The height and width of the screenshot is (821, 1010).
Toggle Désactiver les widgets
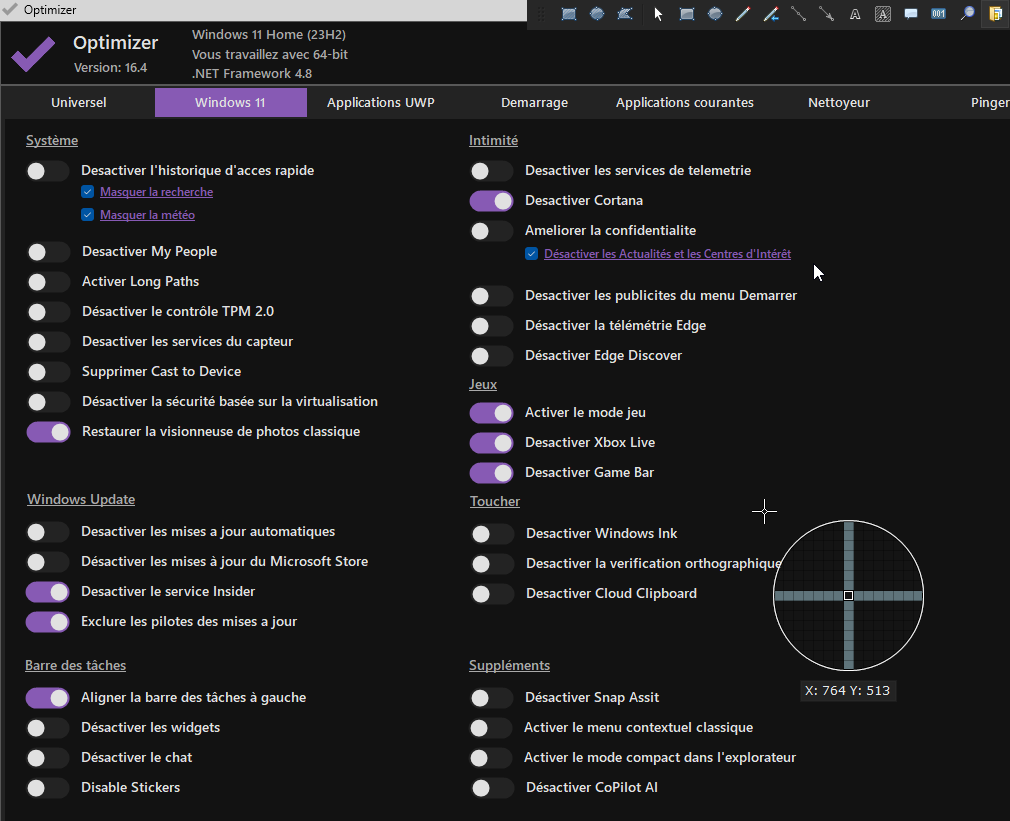pos(48,728)
